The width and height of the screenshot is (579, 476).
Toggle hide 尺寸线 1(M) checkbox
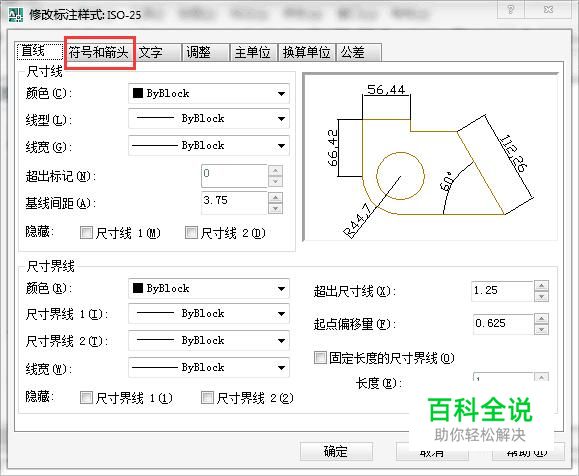[86, 233]
